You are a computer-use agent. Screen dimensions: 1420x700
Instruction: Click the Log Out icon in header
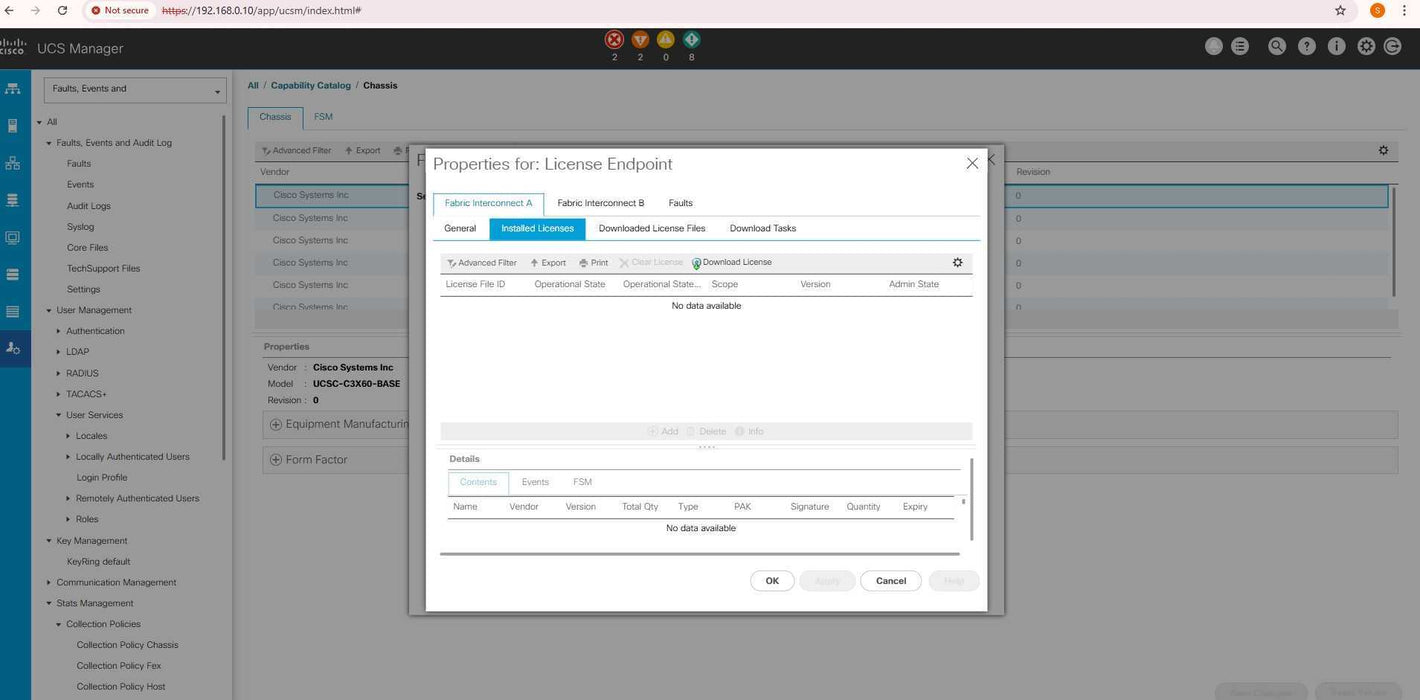point(1392,46)
